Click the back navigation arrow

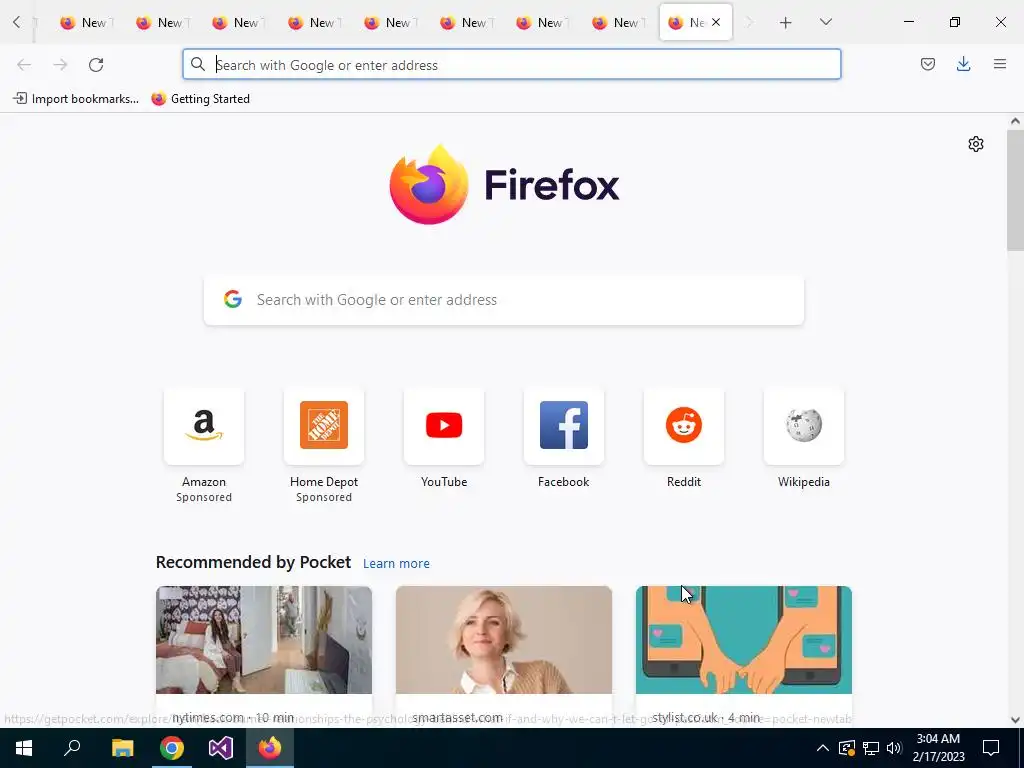(24, 65)
